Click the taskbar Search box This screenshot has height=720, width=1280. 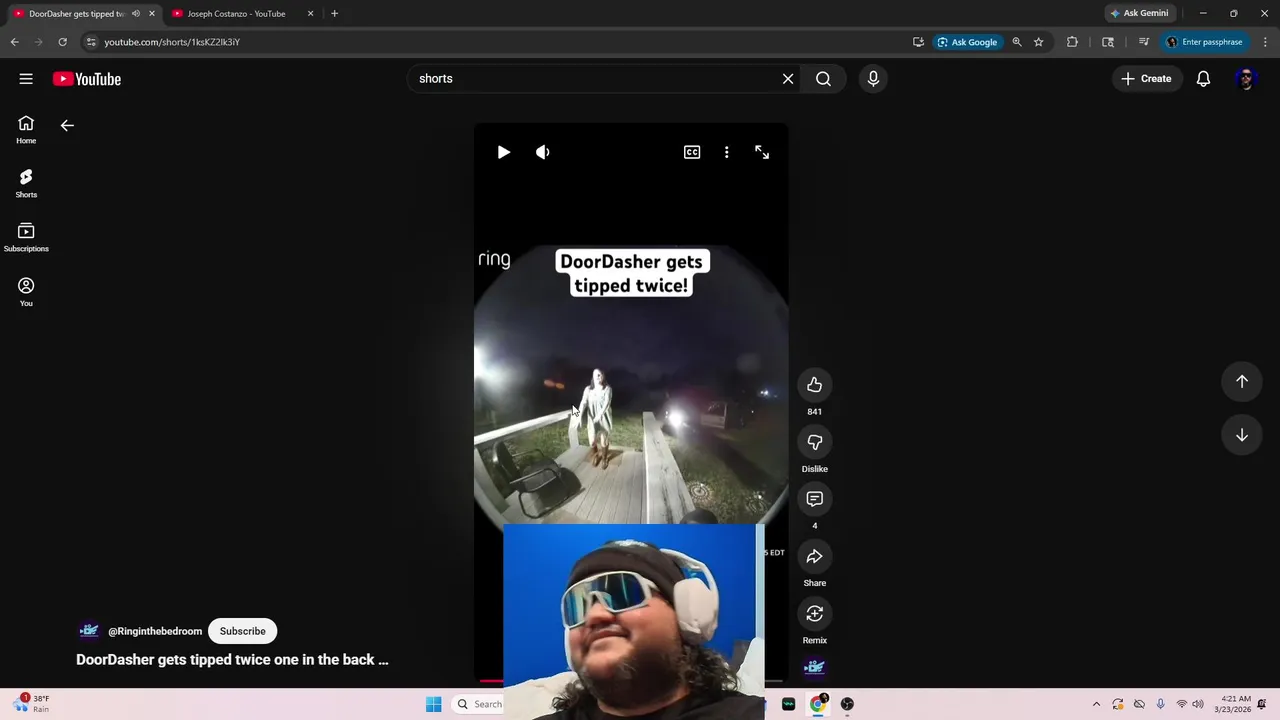coord(478,704)
